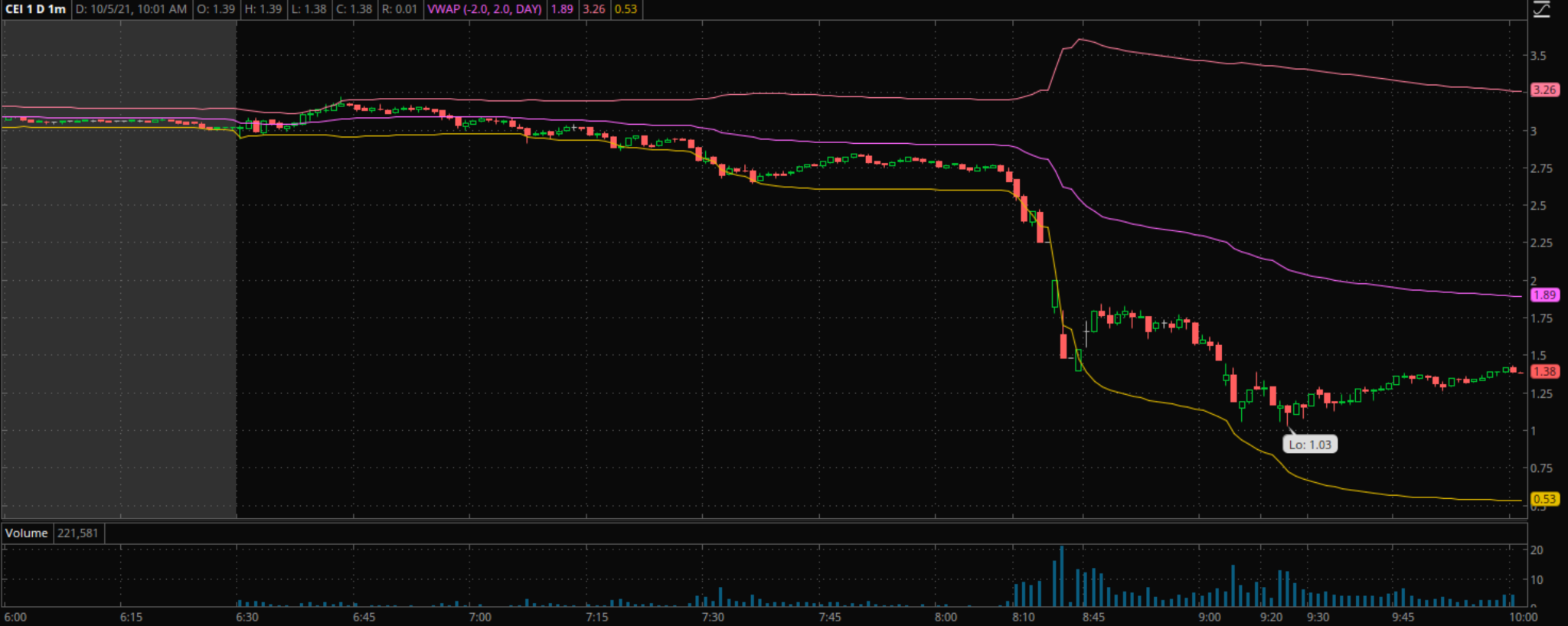Click the 2.5 price axis label
This screenshot has height=626, width=1568.
click(x=1538, y=206)
